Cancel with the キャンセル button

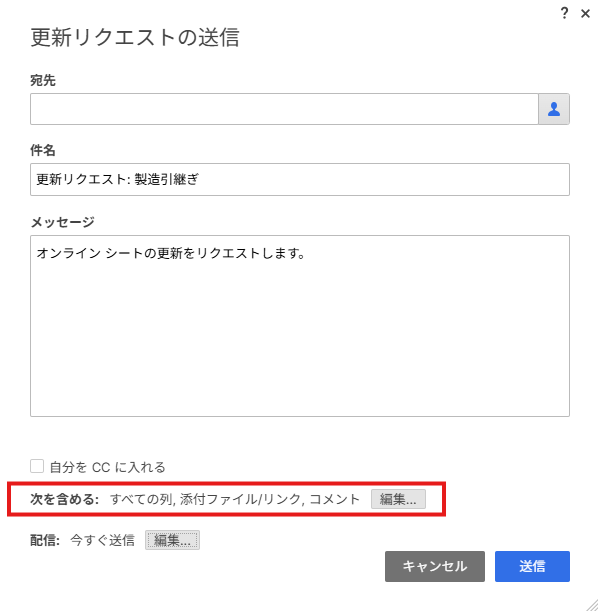(x=435, y=566)
